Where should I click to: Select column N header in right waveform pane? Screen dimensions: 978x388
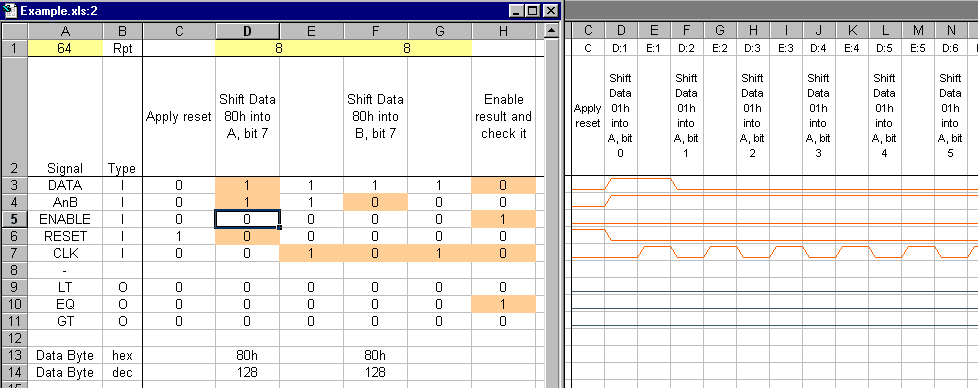click(951, 31)
